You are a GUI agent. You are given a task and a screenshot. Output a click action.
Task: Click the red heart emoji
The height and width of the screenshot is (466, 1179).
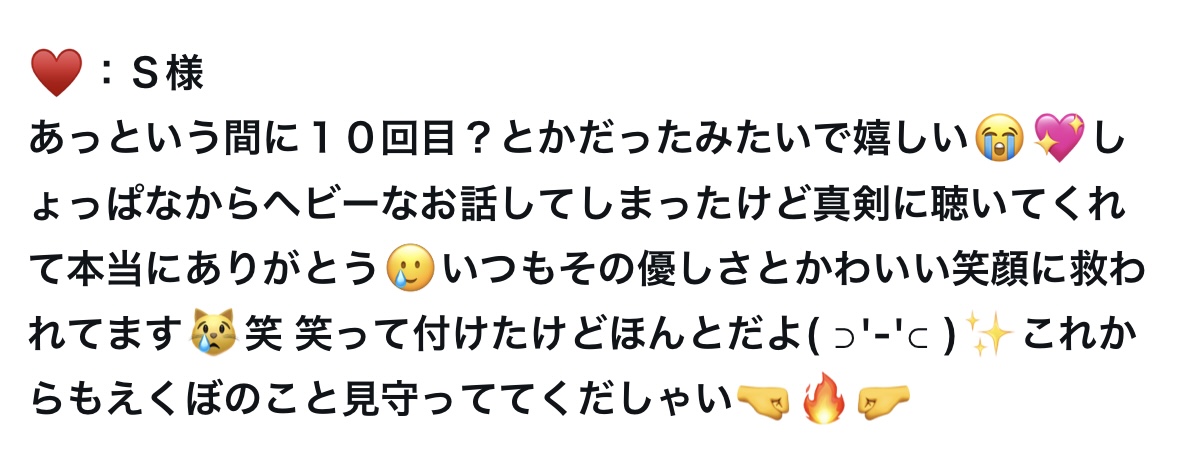pyautogui.click(x=56, y=73)
